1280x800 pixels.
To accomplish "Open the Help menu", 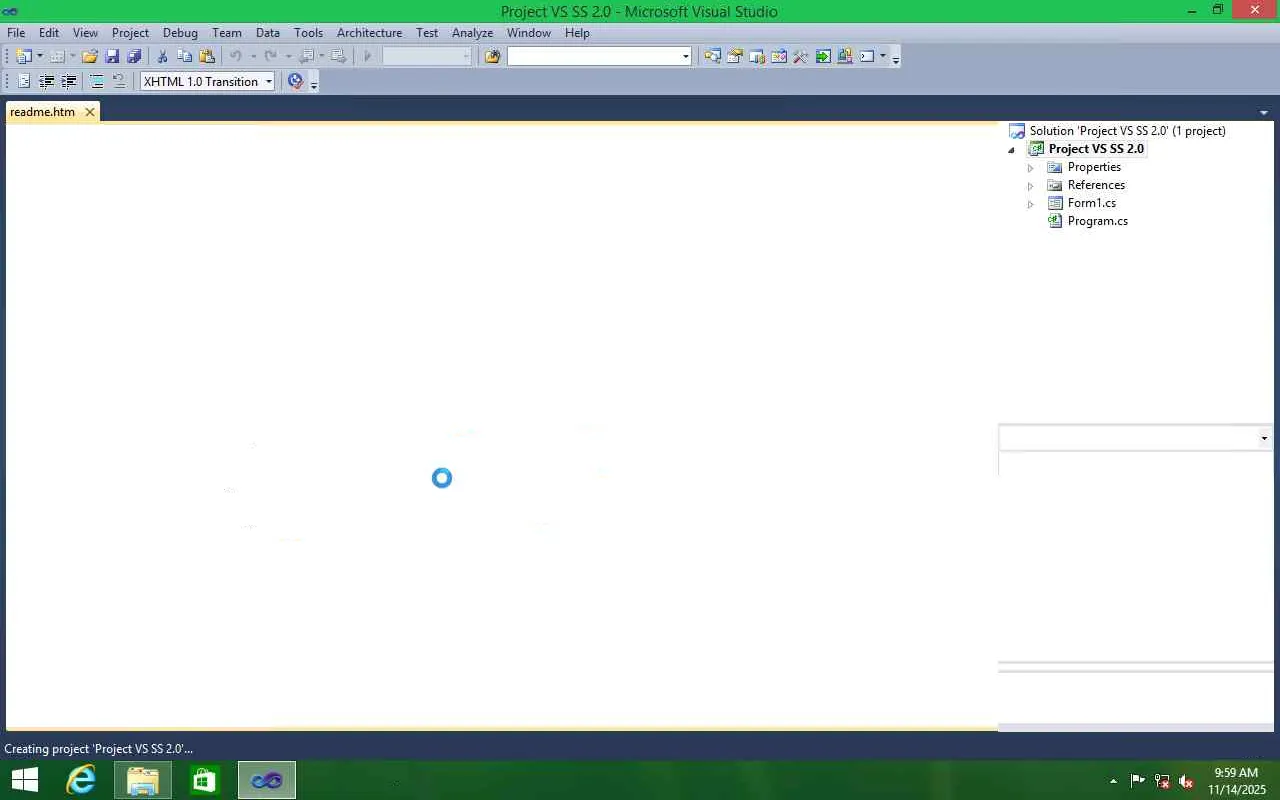I will [578, 33].
